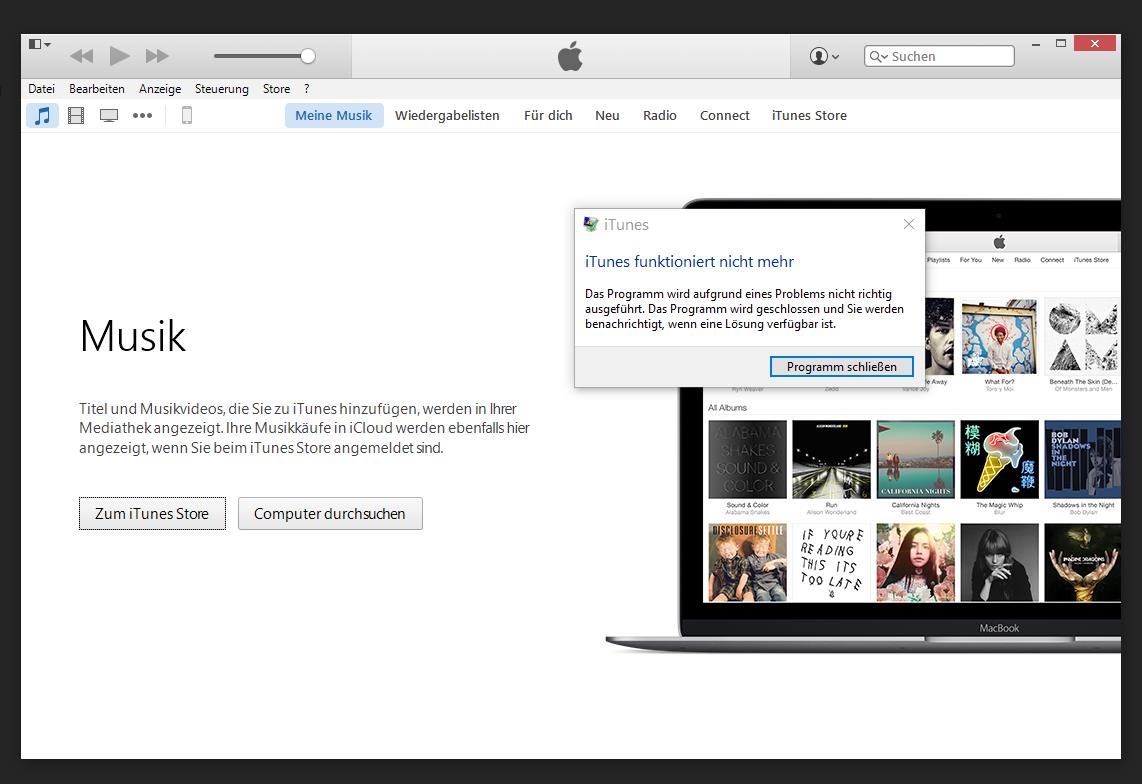This screenshot has width=1142, height=784.
Task: Click the The Magic Whip album cover
Action: point(999,459)
